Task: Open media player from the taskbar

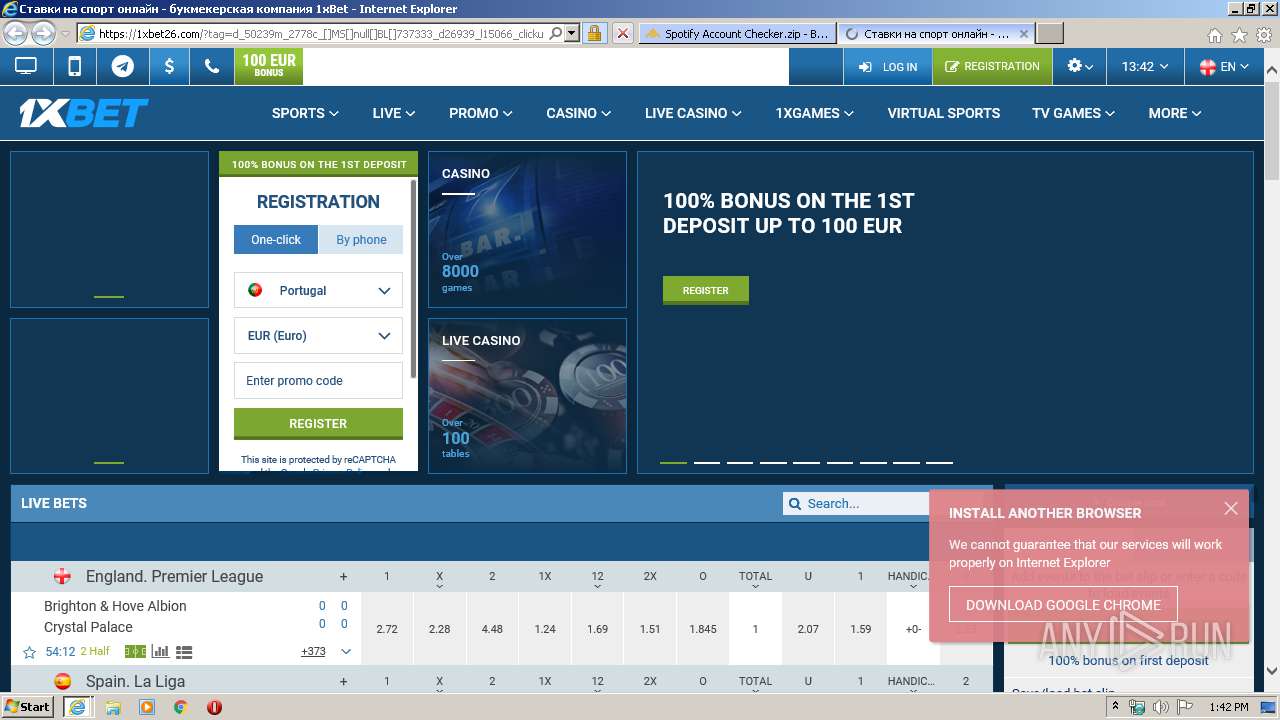Action: pyautogui.click(x=147, y=706)
